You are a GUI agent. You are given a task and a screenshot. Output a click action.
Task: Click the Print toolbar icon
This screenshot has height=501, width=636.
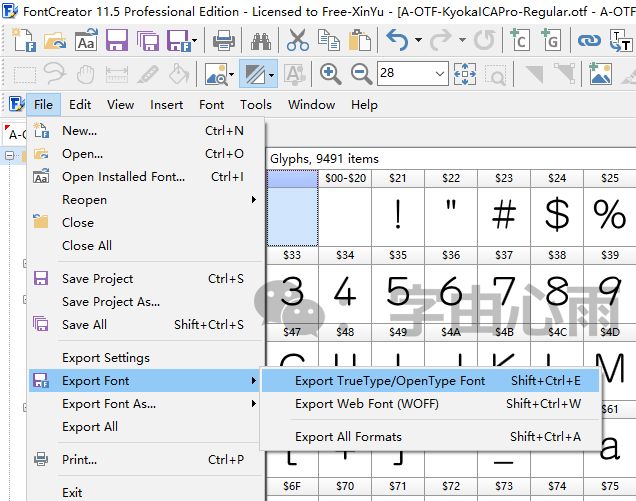point(224,40)
